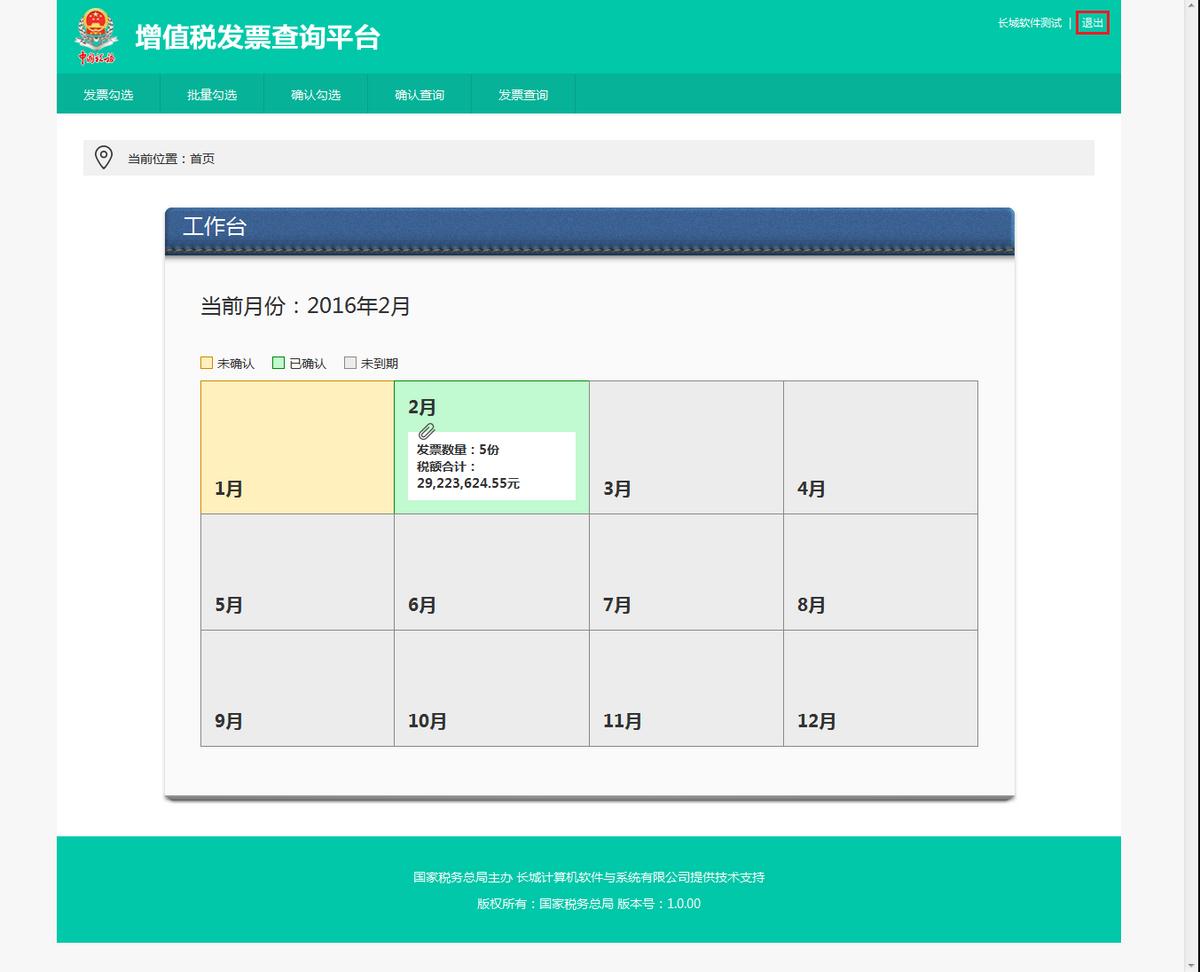
Task: Click the location pin icon in breadcrumb
Action: [x=104, y=158]
